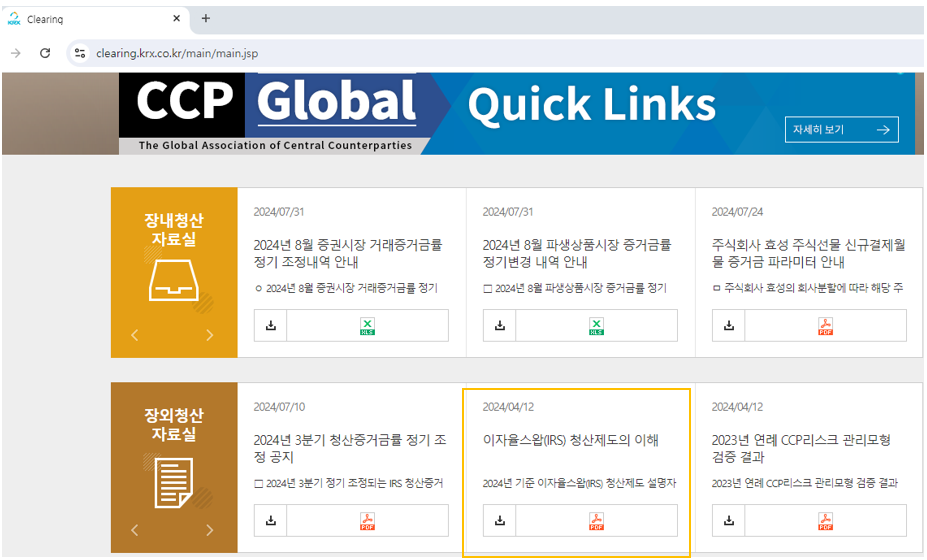Viewport: 927px width, 560px height.
Task: Click description 2024년 8월 파생상품시장 증거금률 정기
Action: [x=575, y=288]
